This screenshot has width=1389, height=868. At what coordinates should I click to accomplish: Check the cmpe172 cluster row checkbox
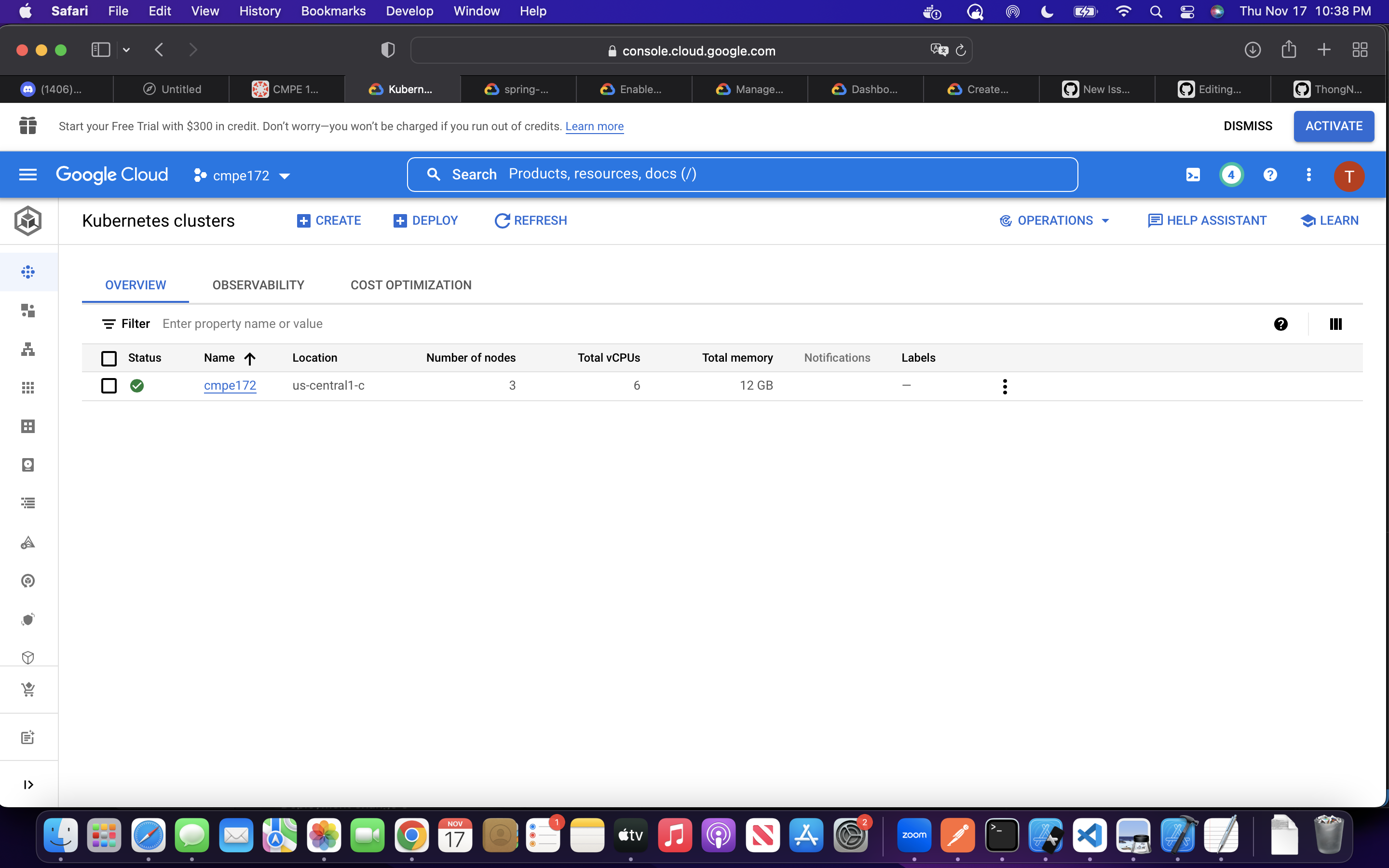click(109, 386)
